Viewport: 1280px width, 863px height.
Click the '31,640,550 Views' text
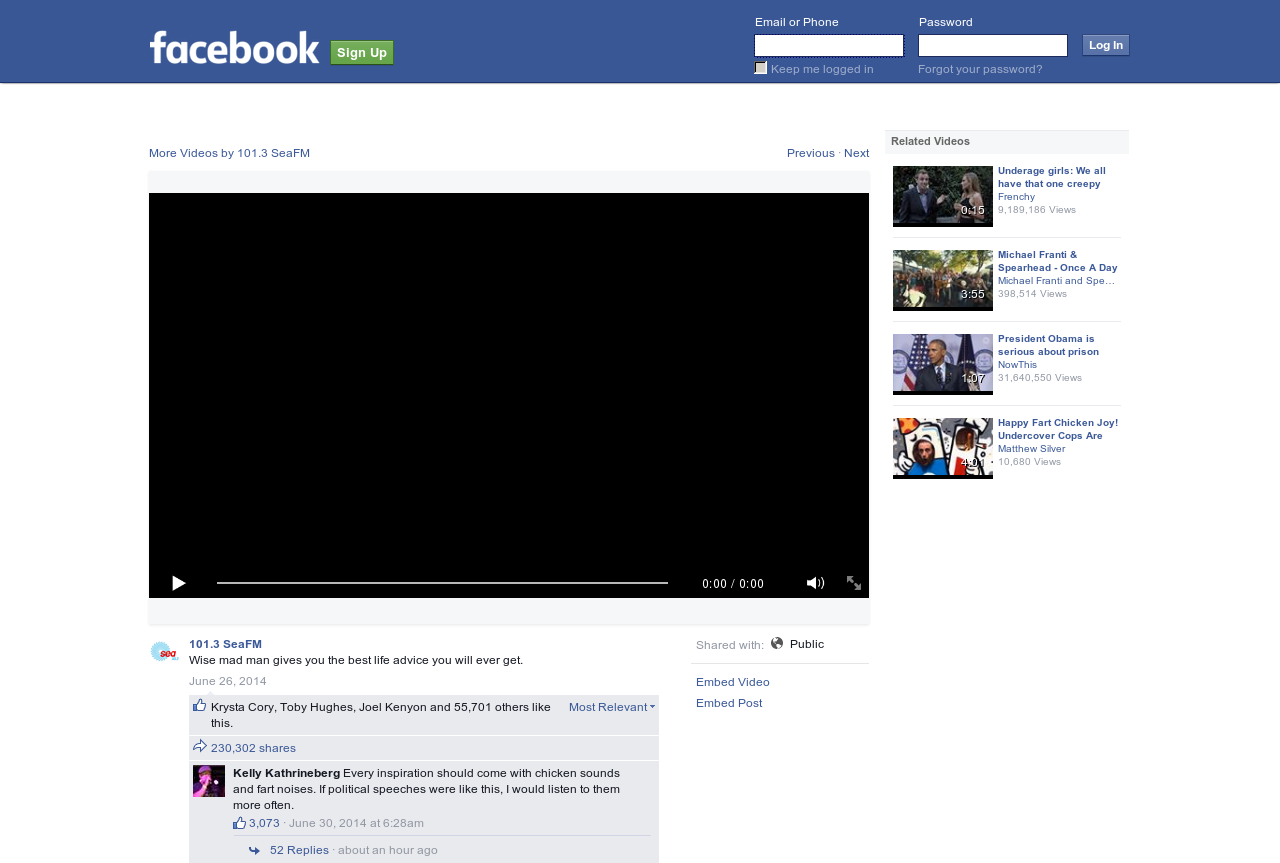pyautogui.click(x=1040, y=378)
